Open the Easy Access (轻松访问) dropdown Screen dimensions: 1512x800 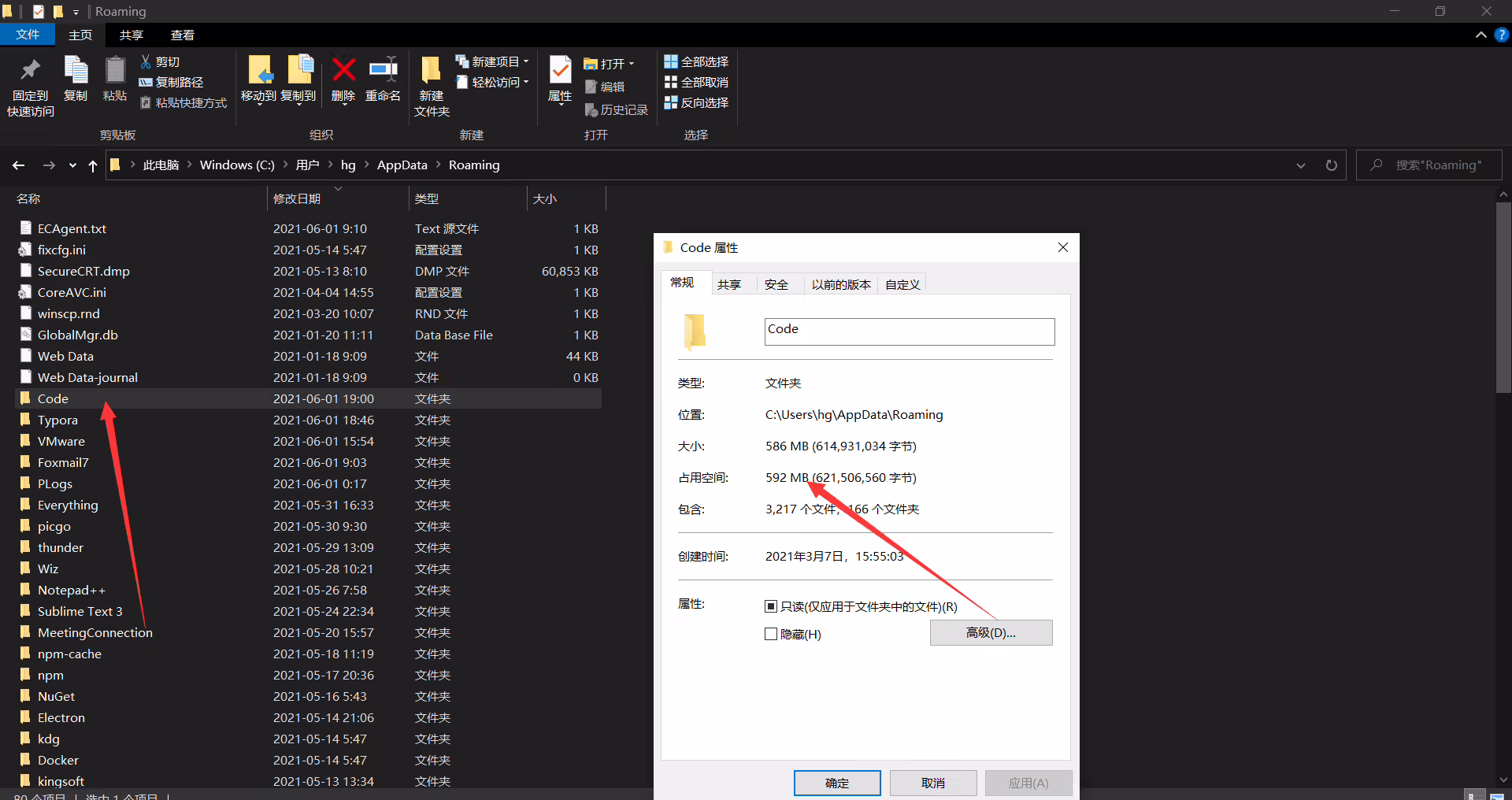pos(526,82)
